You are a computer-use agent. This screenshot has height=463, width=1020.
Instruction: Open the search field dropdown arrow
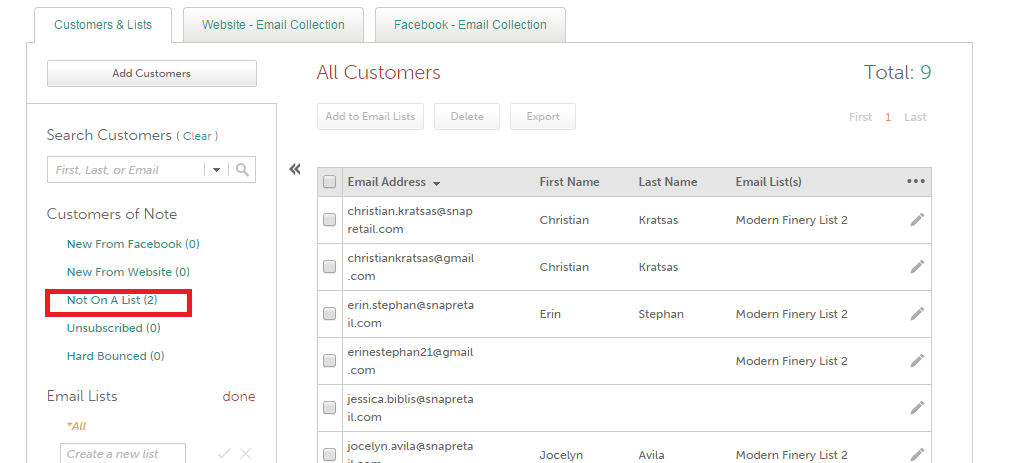click(x=216, y=170)
